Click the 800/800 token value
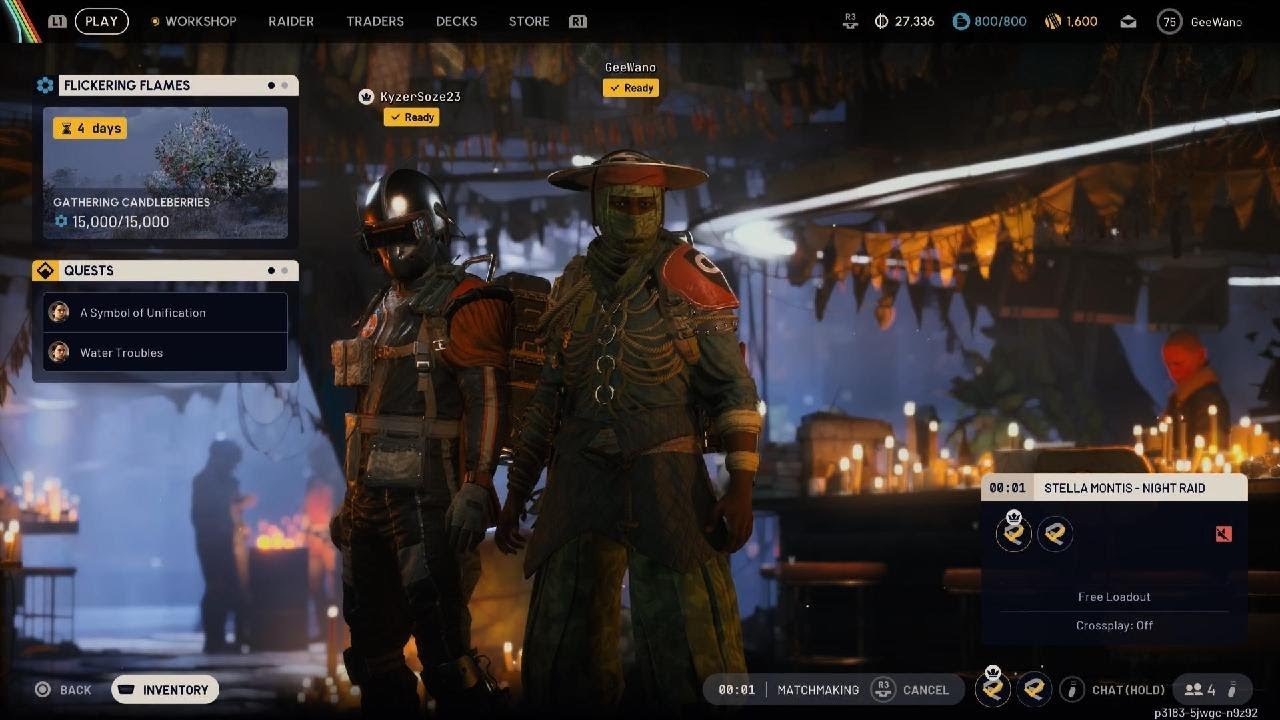1280x720 pixels. (1000, 21)
